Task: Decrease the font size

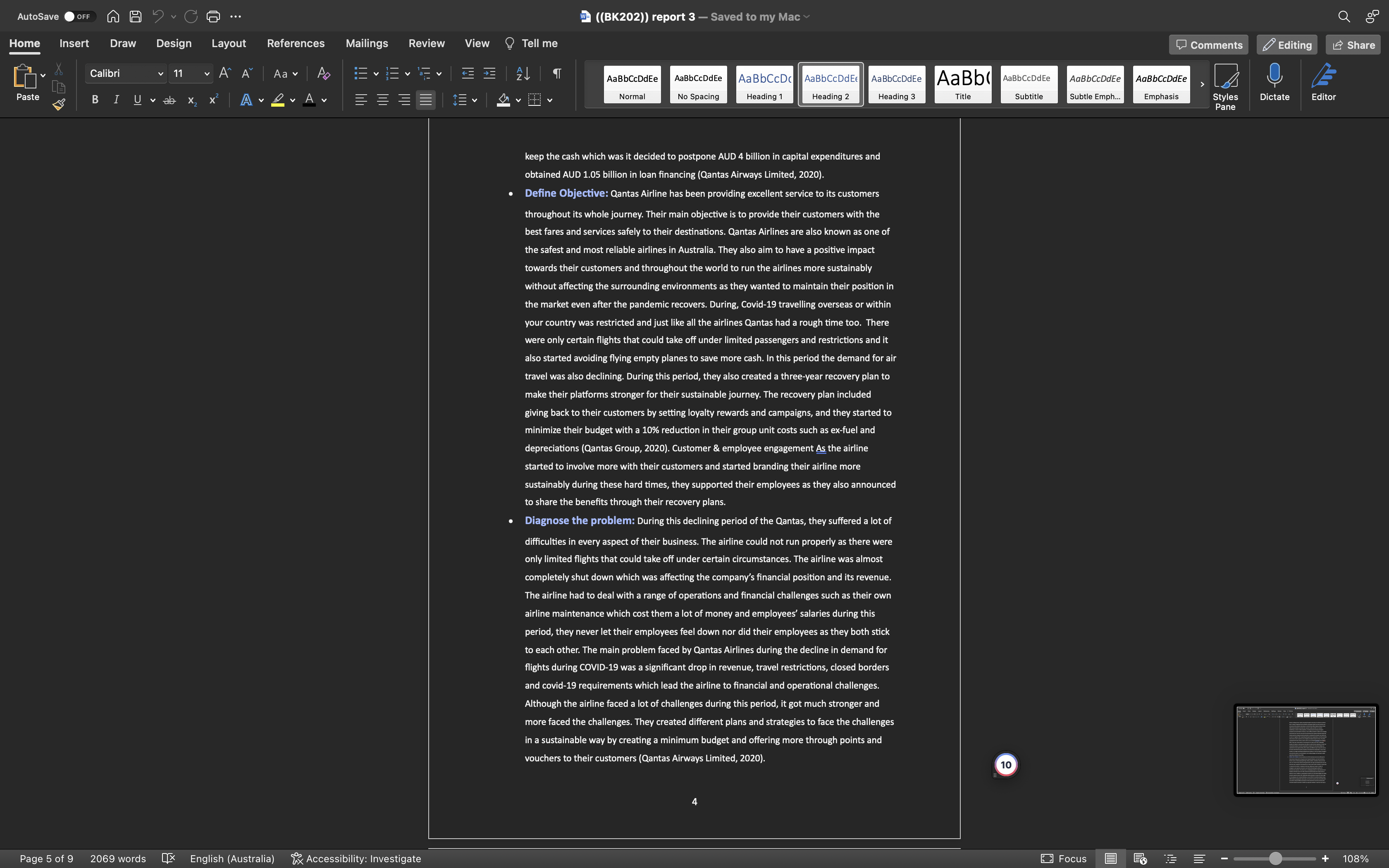Action: (247, 74)
